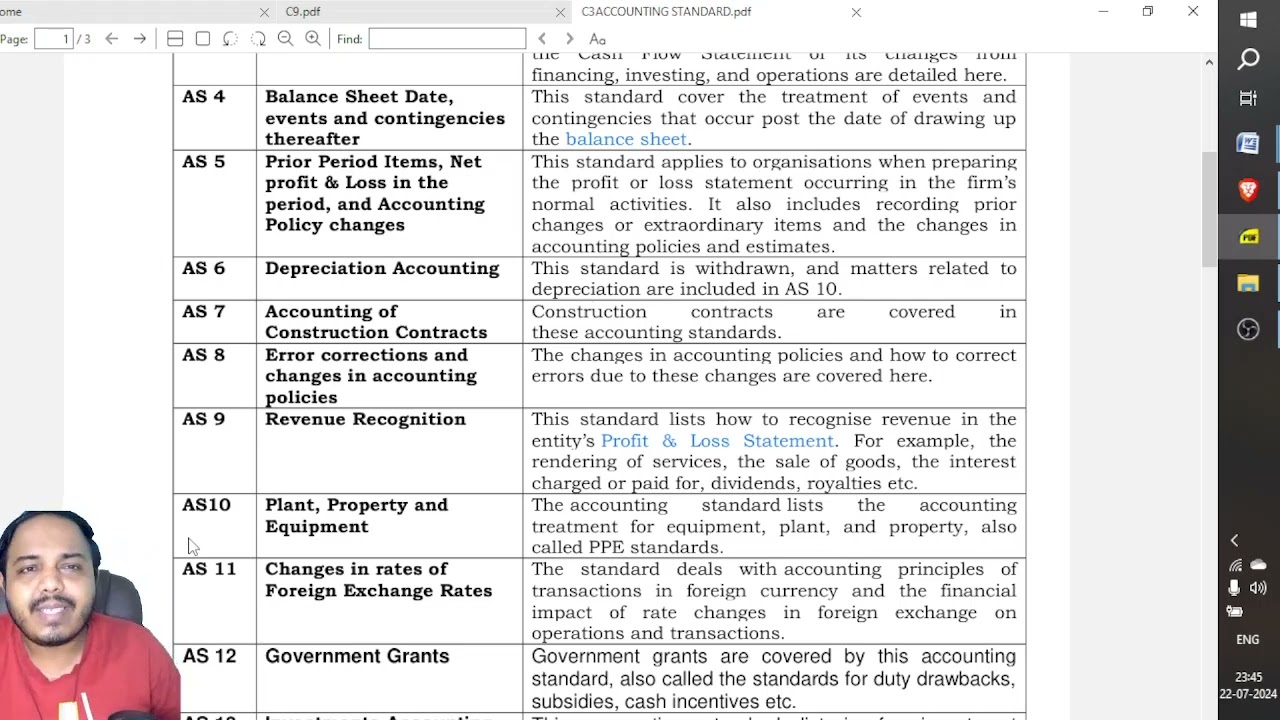Expand the hidden system tray icons
The image size is (1280, 720).
click(1234, 541)
